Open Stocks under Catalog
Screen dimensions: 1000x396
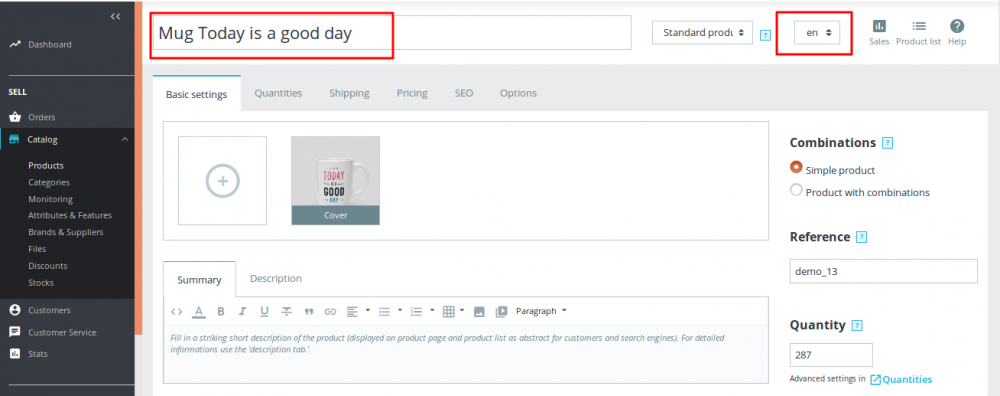(x=41, y=282)
